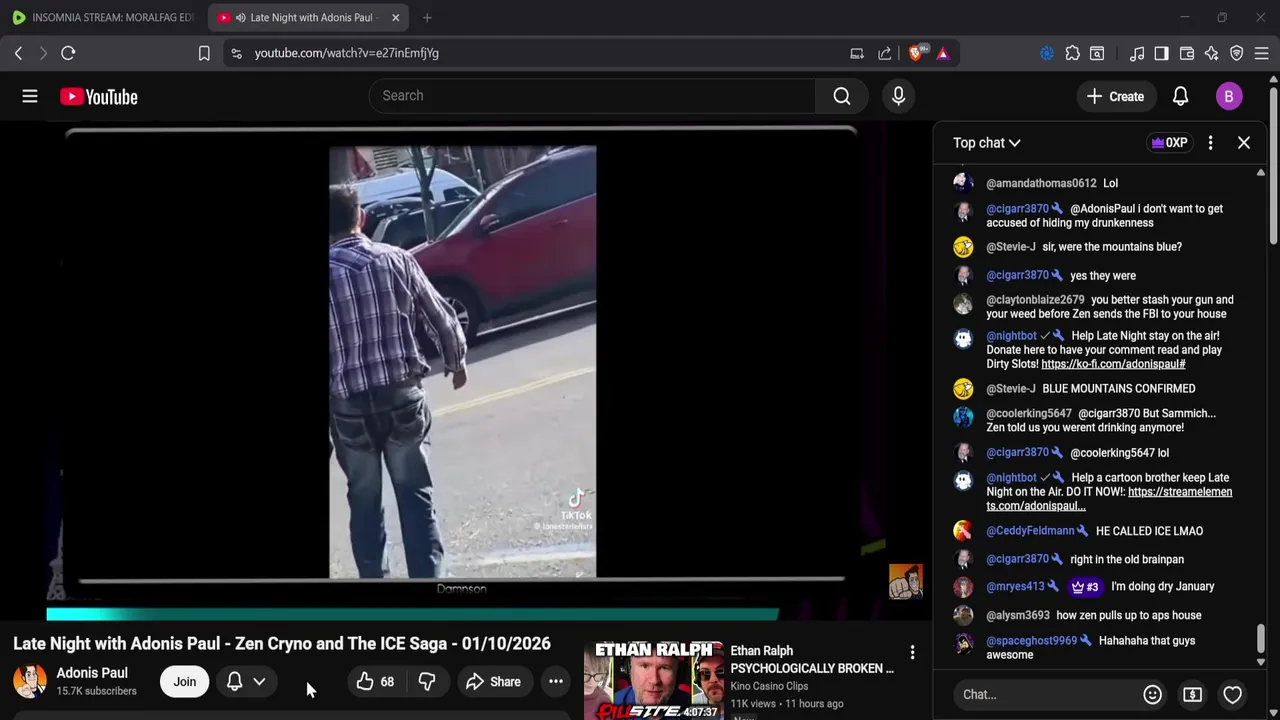The width and height of the screenshot is (1280, 720).
Task: Open the ko-fi.com/adonispaul link
Action: point(1113,364)
